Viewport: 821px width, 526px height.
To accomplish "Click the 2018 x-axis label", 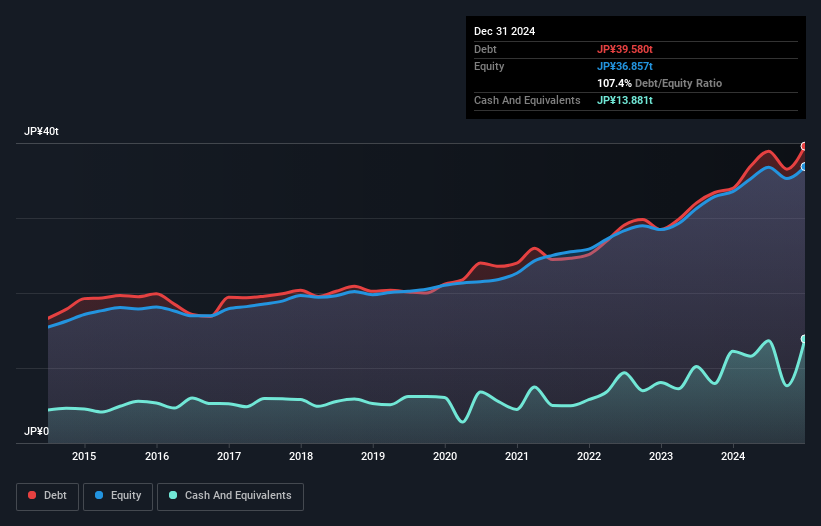I will 301,456.
